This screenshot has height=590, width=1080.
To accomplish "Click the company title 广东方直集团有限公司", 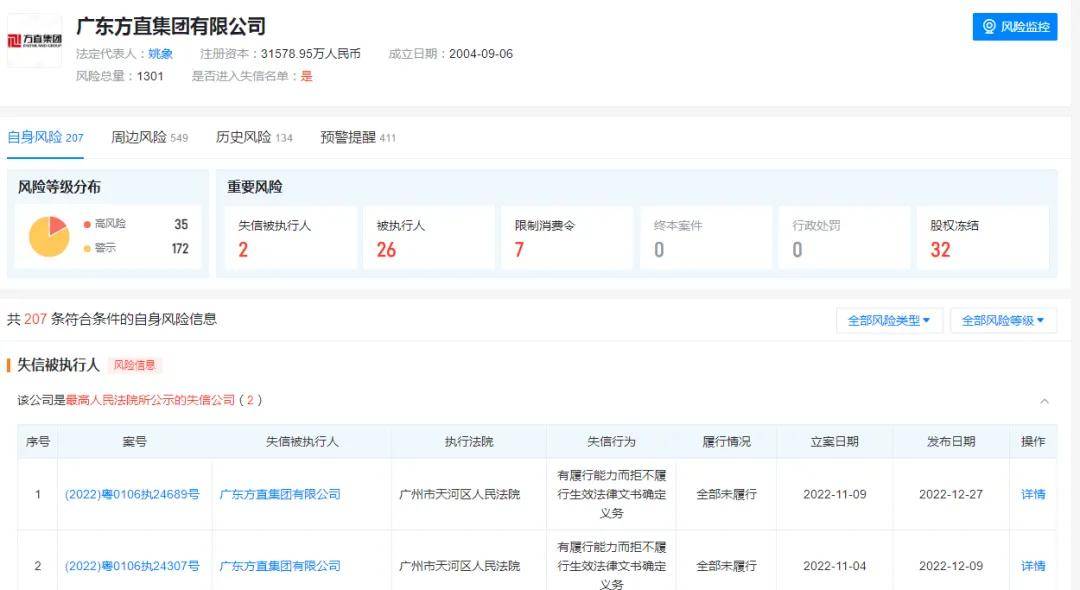I will pos(171,26).
